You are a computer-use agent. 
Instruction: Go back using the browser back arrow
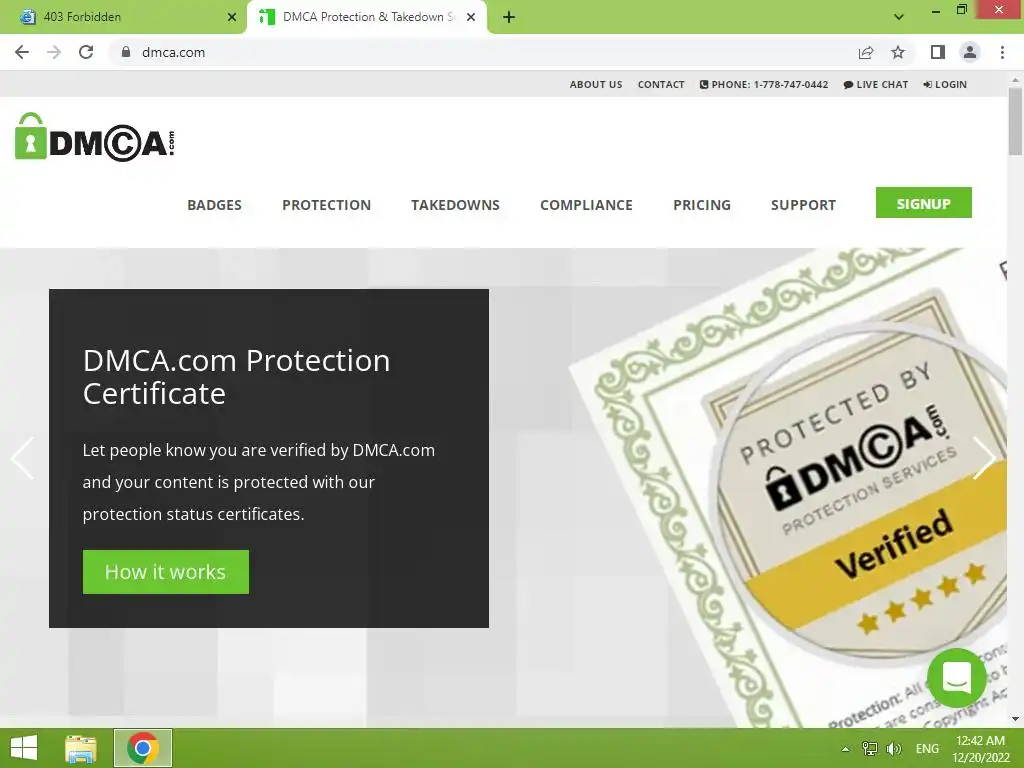[x=22, y=52]
